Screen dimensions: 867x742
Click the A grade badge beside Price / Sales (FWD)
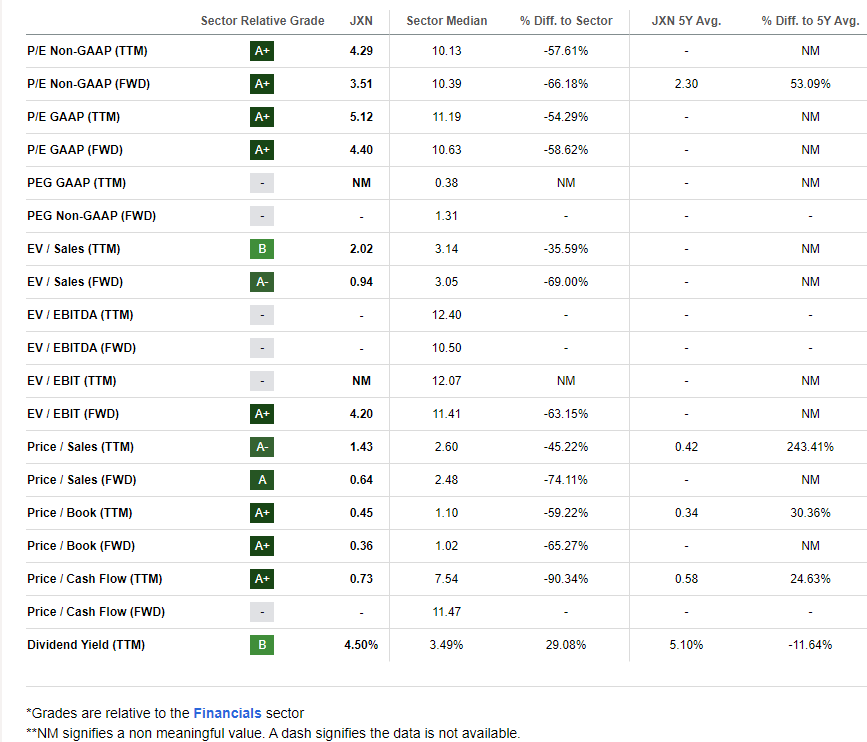[x=261, y=479]
